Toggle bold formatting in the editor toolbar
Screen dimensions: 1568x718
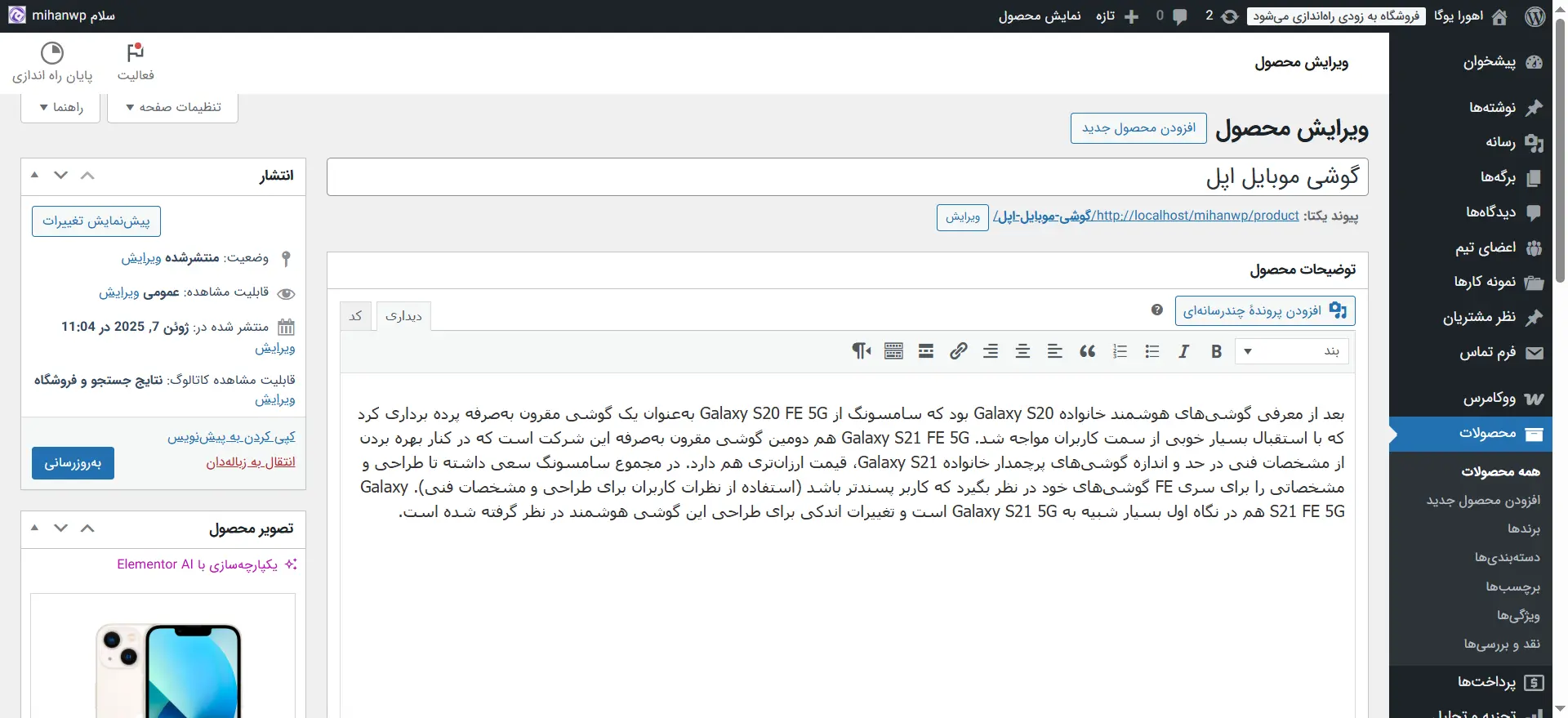coord(1216,351)
